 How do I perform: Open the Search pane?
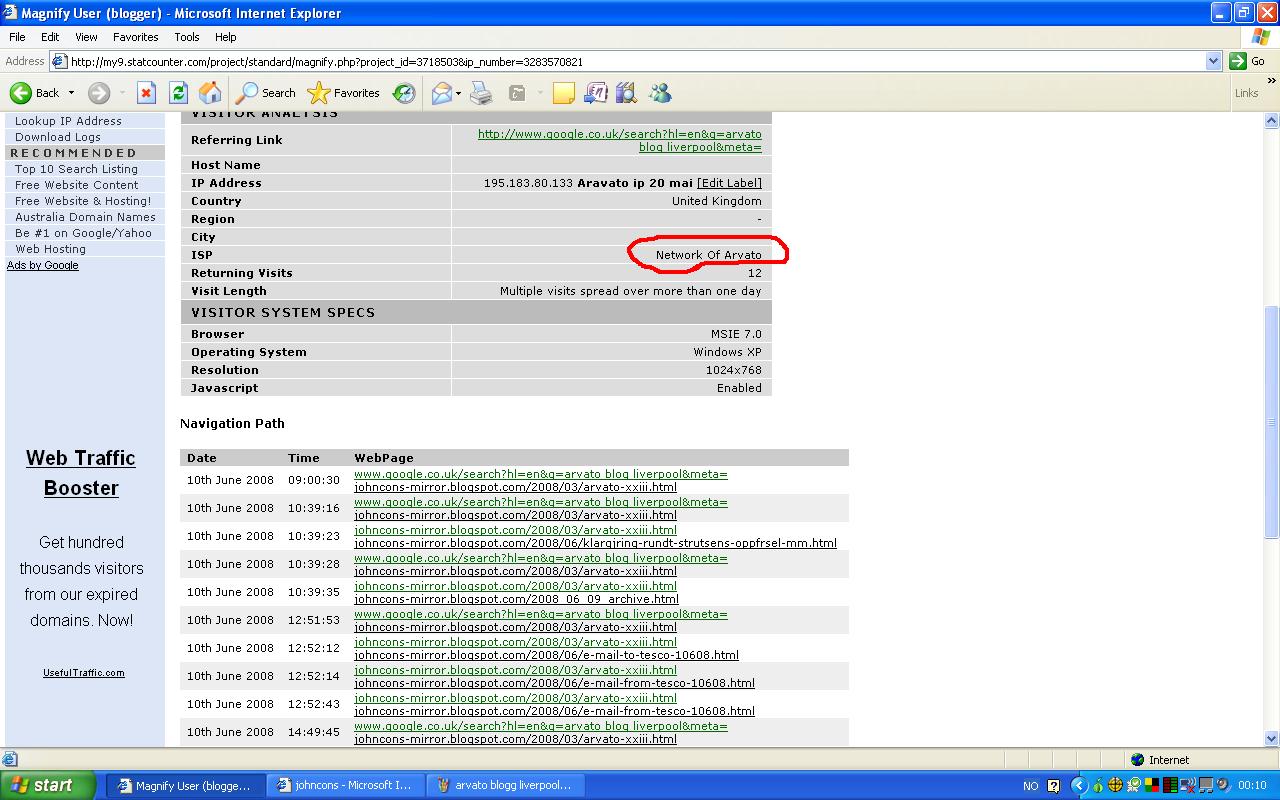click(x=266, y=93)
